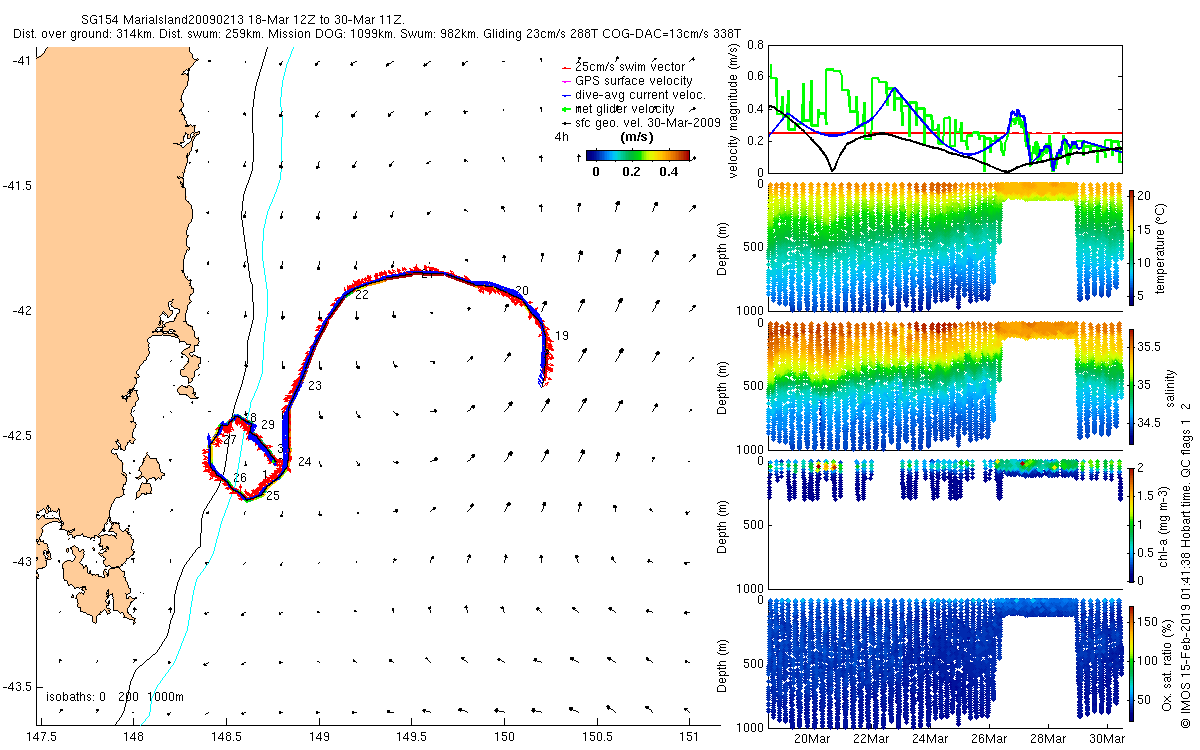Click the '30Mar' date tick label
Image resolution: width=1200 pixels, height=750 pixels.
[x=1107, y=738]
